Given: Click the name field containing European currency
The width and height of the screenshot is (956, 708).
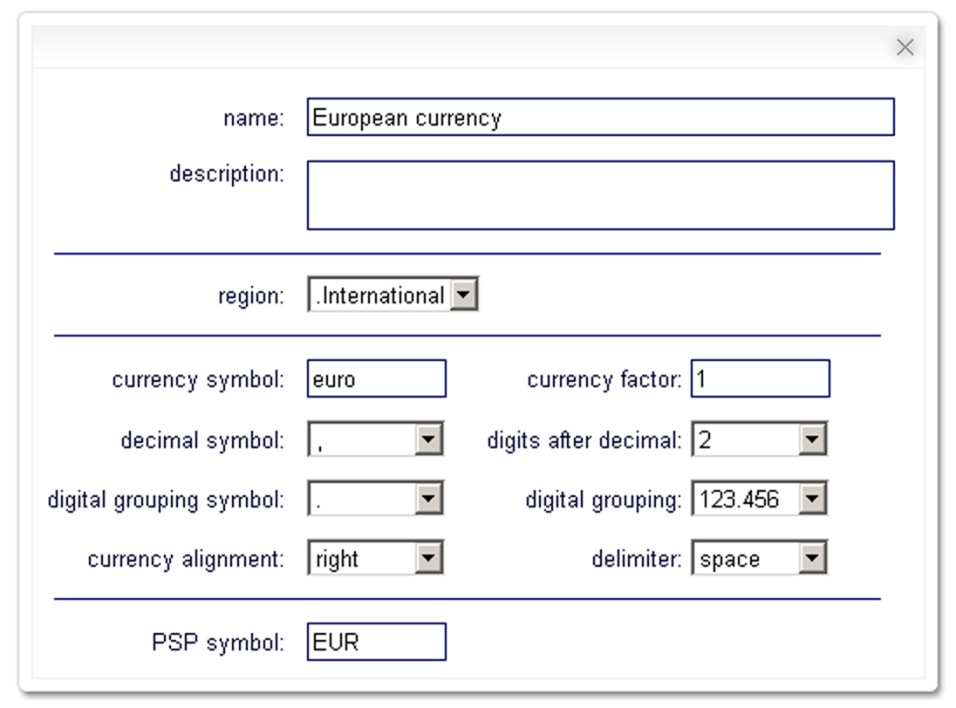Looking at the screenshot, I should (600, 115).
